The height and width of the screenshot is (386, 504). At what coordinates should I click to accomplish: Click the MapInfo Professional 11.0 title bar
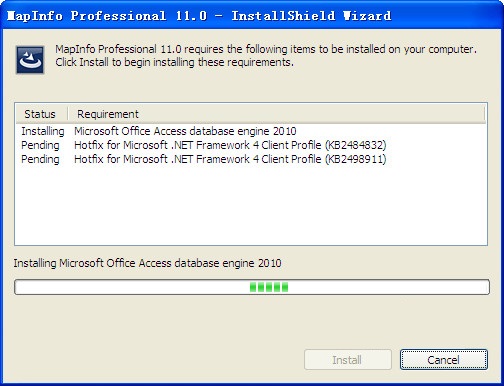[252, 16]
